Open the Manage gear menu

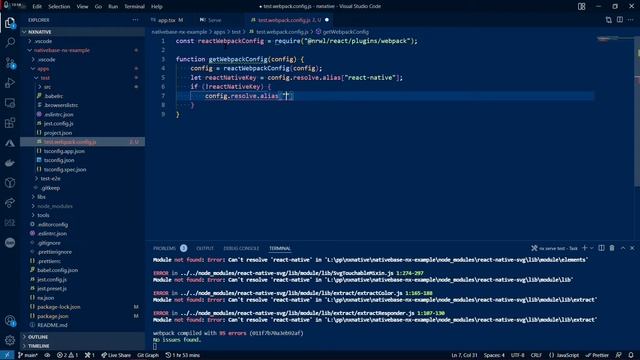(10, 340)
